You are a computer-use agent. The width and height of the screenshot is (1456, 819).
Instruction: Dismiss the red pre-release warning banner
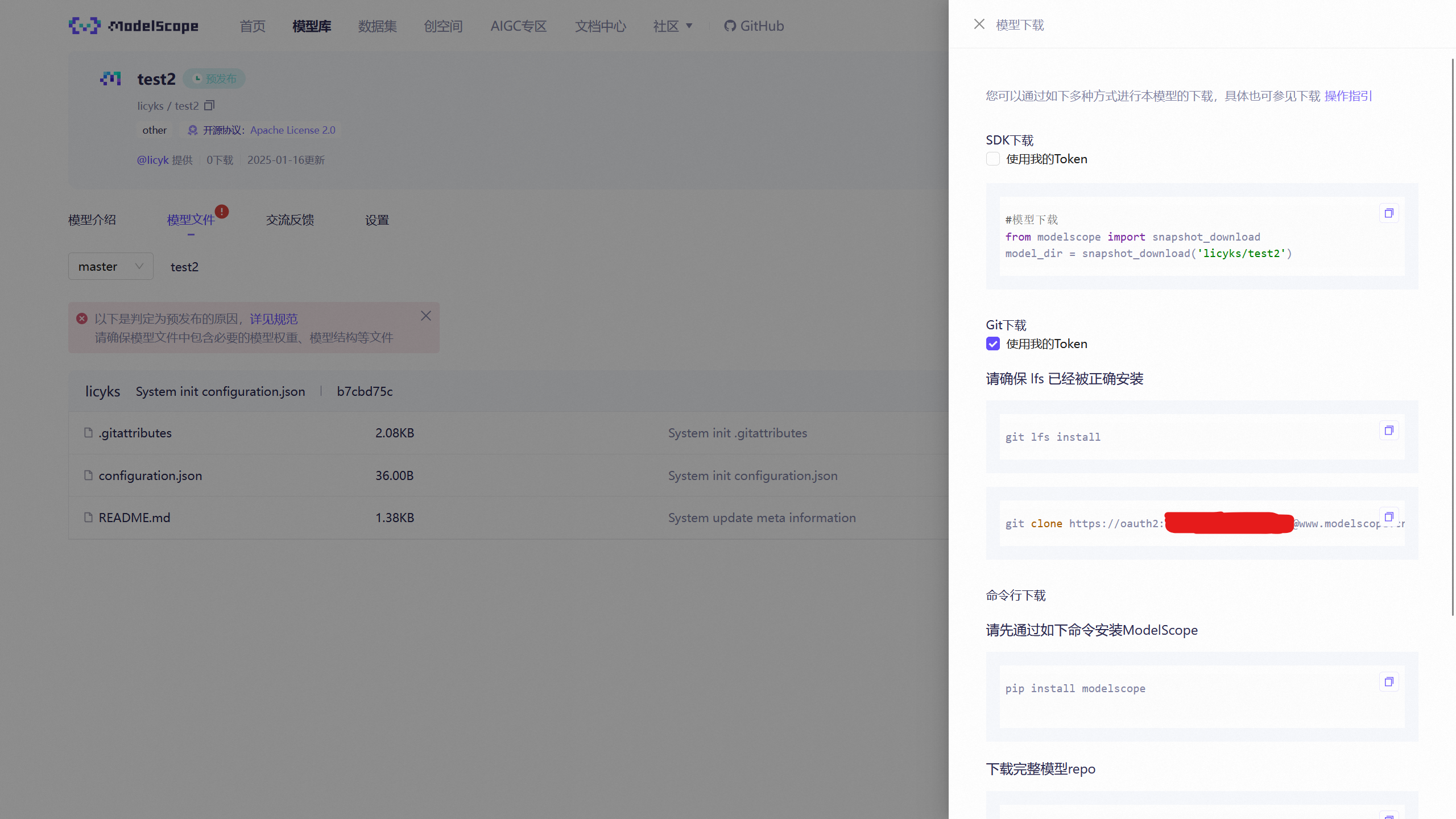(425, 316)
